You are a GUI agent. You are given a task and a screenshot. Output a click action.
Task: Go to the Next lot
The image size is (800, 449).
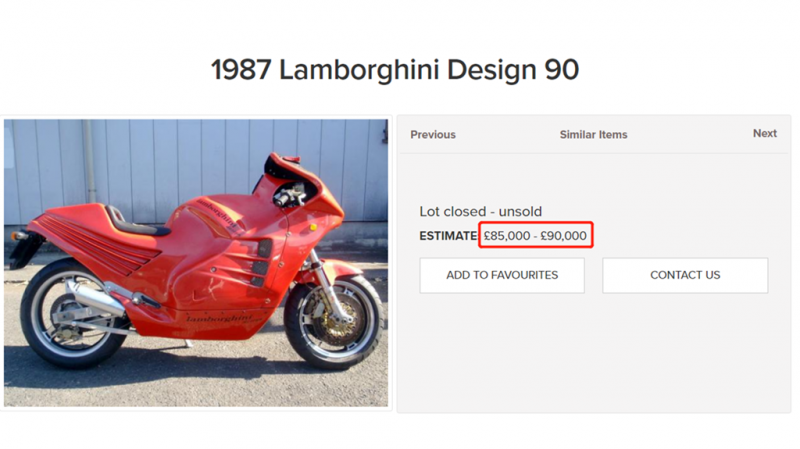764,133
